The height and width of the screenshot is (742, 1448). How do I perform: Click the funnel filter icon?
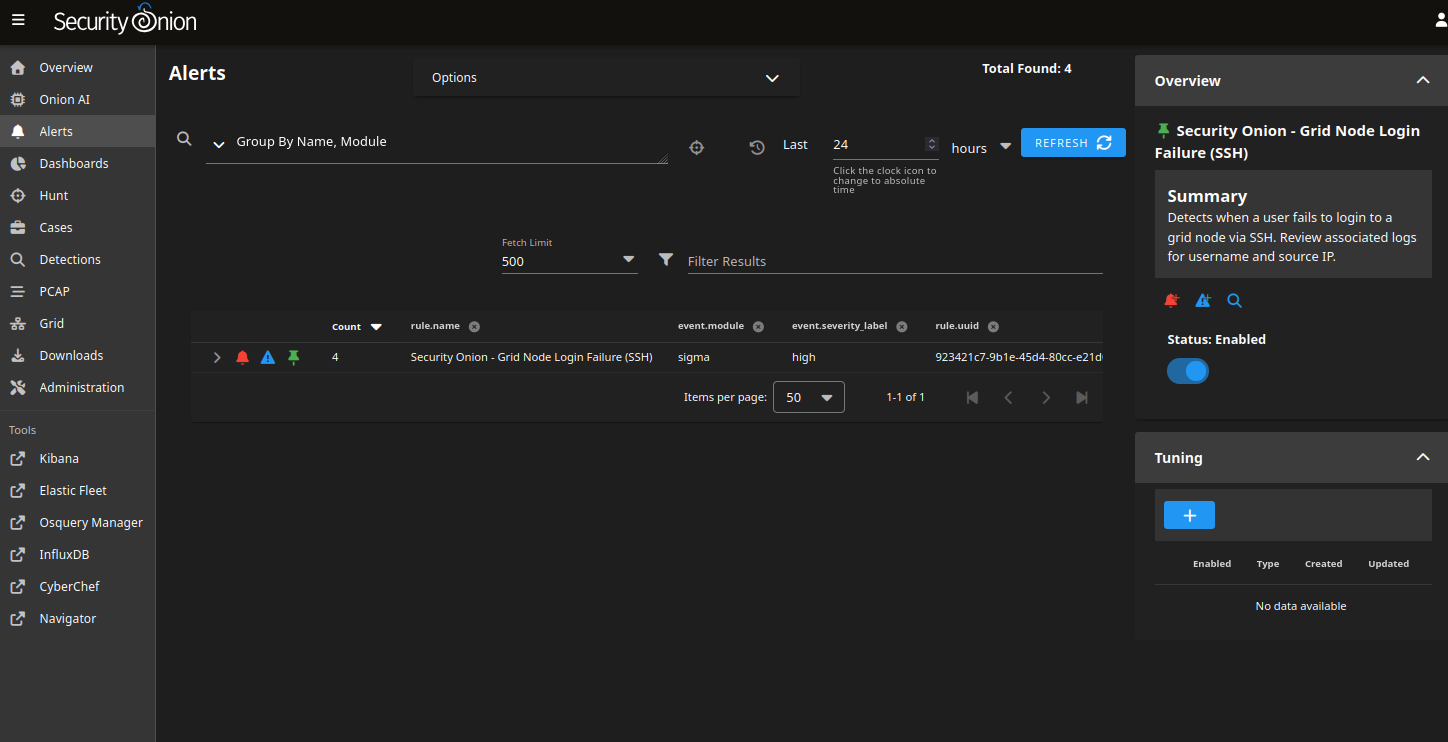coord(666,260)
